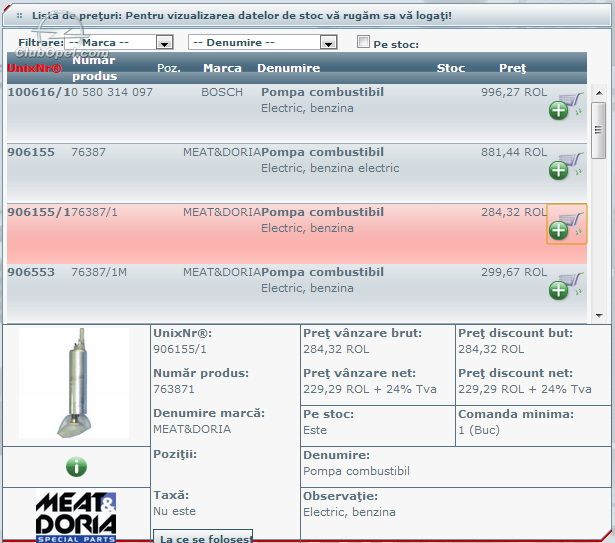The width and height of the screenshot is (615, 543).
Task: Click 'Electric, benzina electric' description
Action: [x=330, y=168]
